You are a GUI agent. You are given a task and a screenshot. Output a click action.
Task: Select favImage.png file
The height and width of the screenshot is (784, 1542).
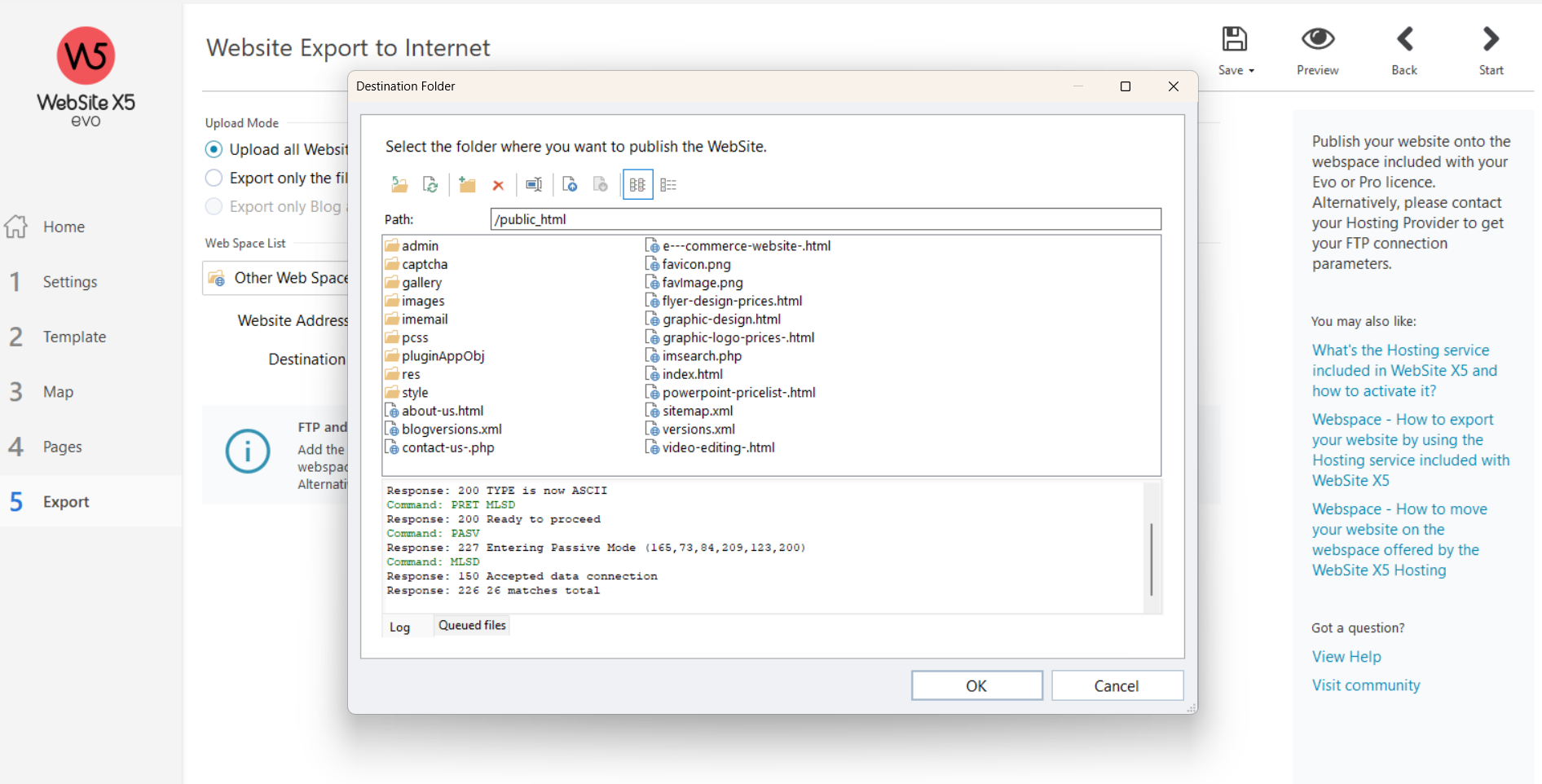point(694,283)
